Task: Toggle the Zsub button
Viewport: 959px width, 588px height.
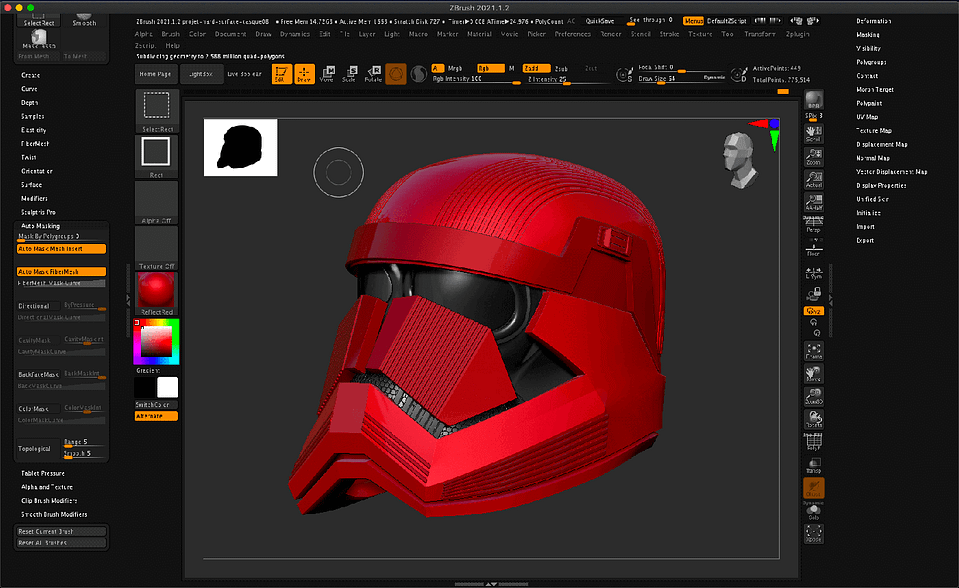Action: [x=561, y=69]
